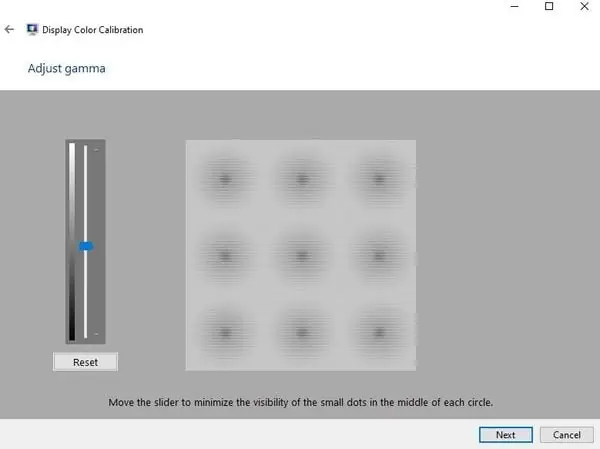The width and height of the screenshot is (600, 449).
Task: Click the bottom-right circle of gamma sample
Action: pyautogui.click(x=379, y=332)
